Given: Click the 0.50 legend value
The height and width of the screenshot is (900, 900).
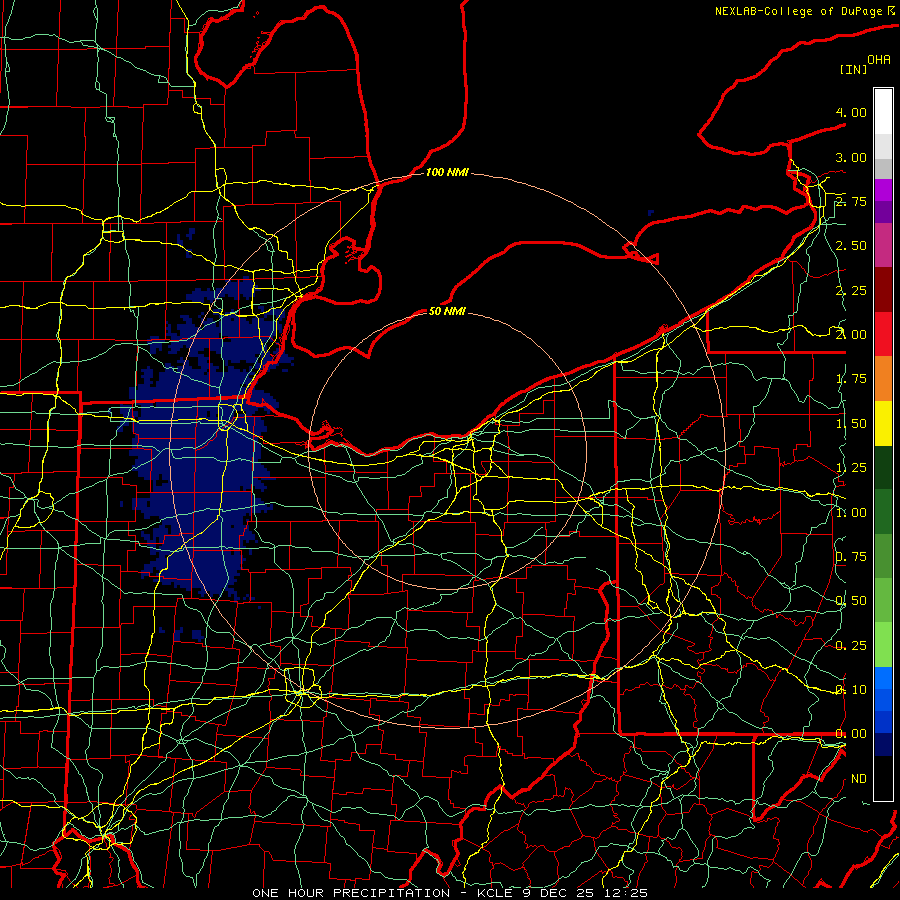Looking at the screenshot, I should coord(851,601).
